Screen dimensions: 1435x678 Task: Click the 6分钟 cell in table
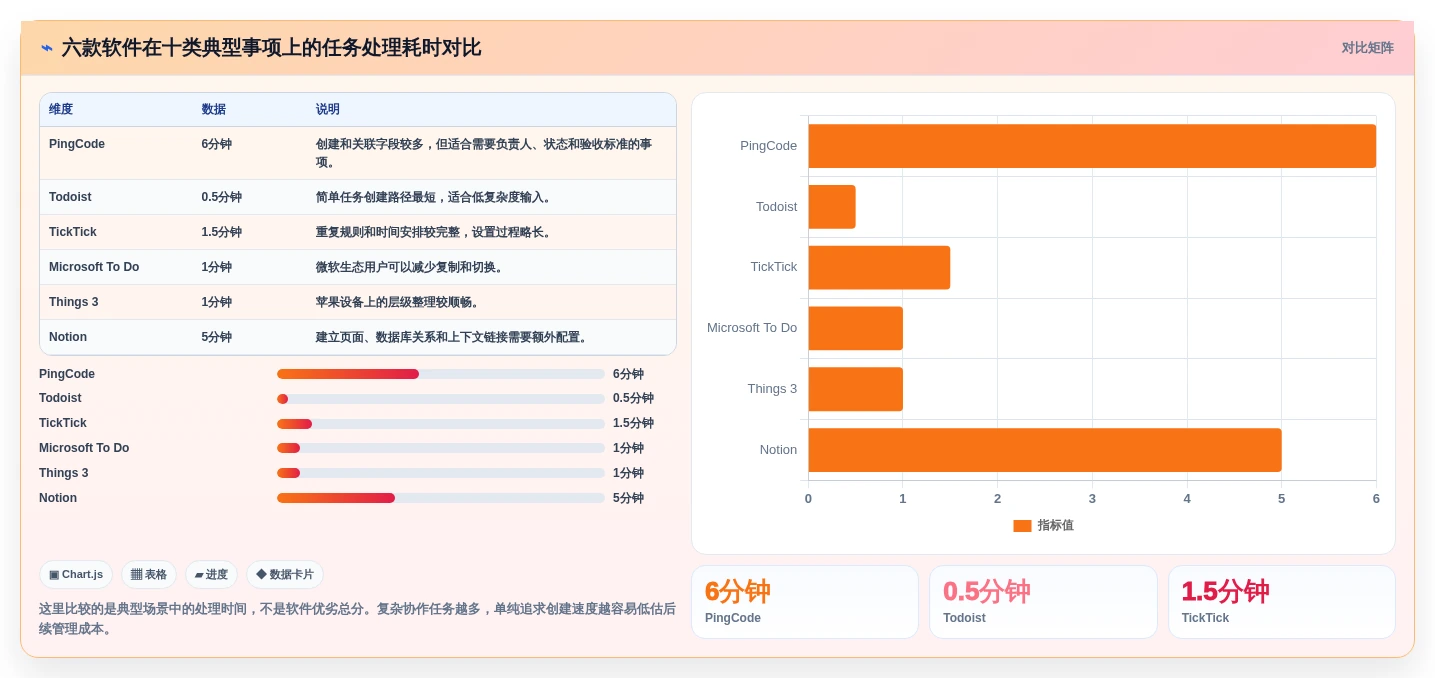point(217,144)
